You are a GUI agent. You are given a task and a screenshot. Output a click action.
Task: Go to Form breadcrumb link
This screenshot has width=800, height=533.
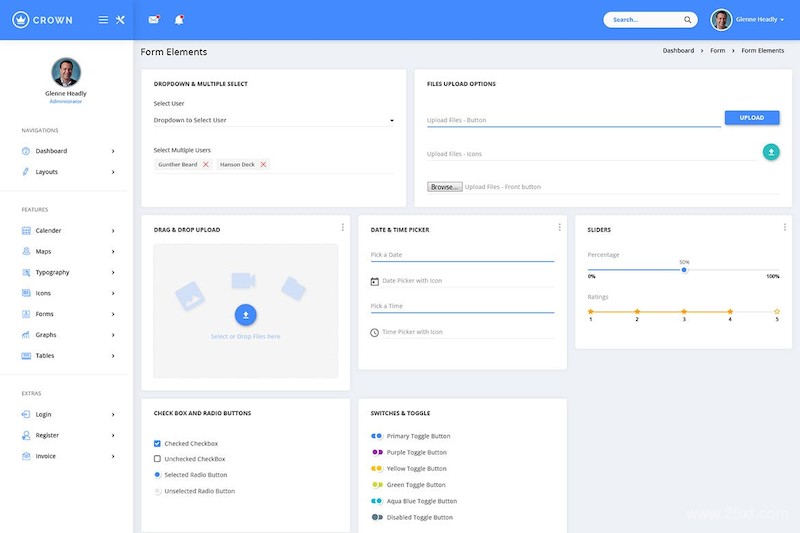717,50
